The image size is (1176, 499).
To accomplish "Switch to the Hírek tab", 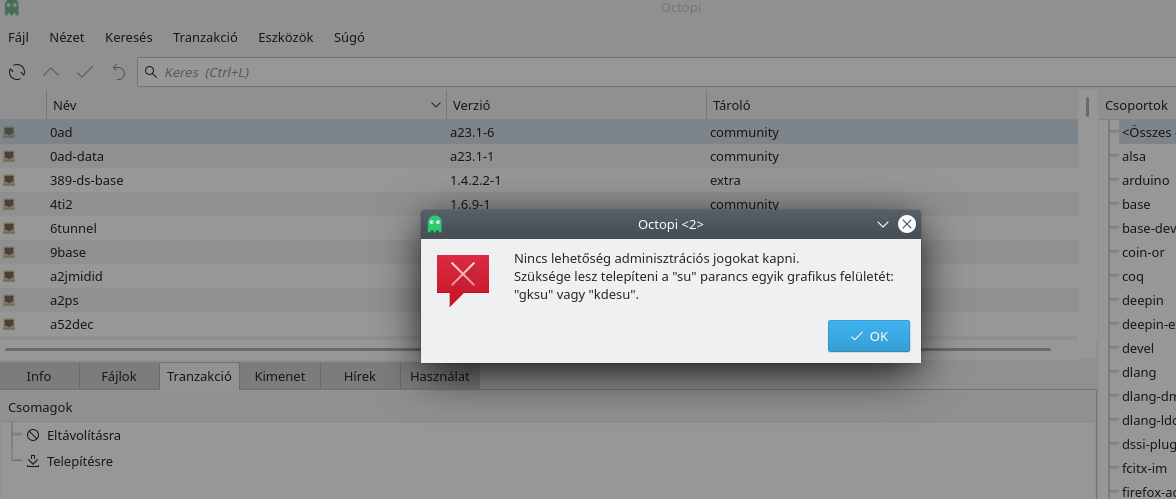I will pos(359,377).
